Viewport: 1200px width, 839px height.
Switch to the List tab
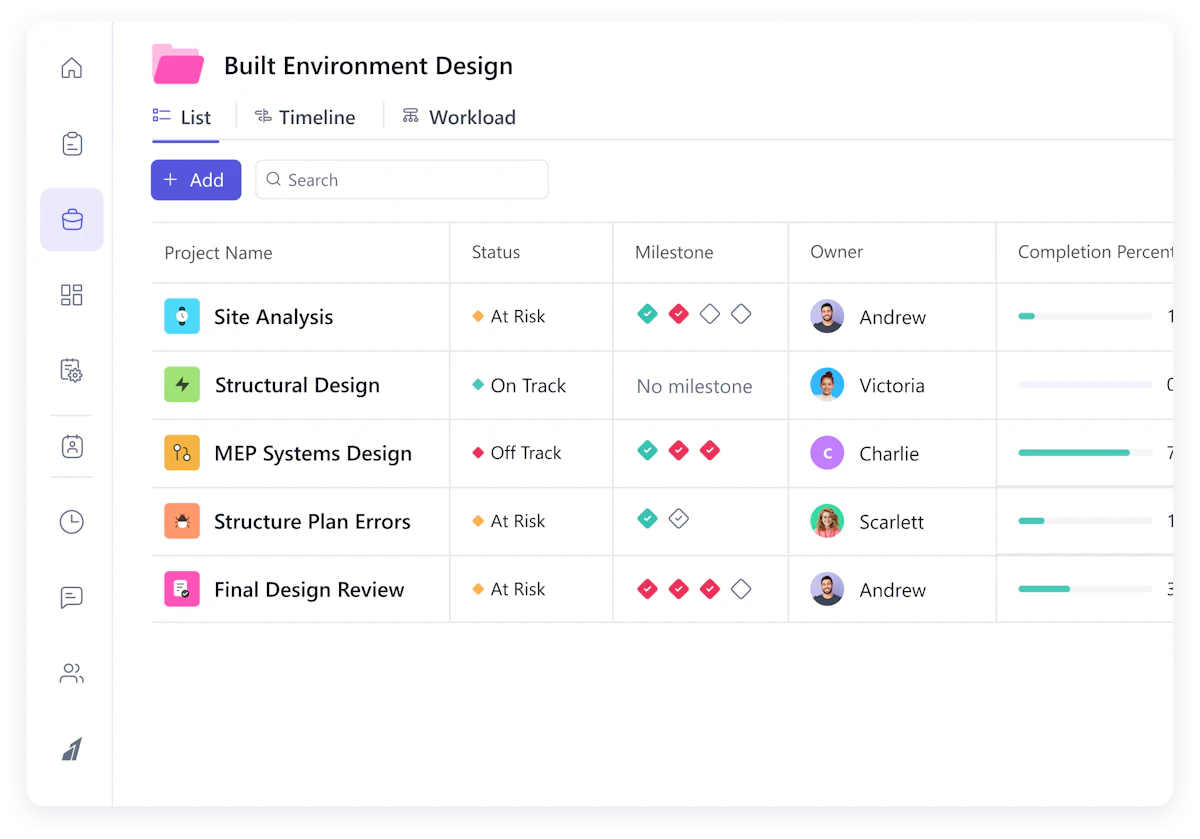coord(182,117)
